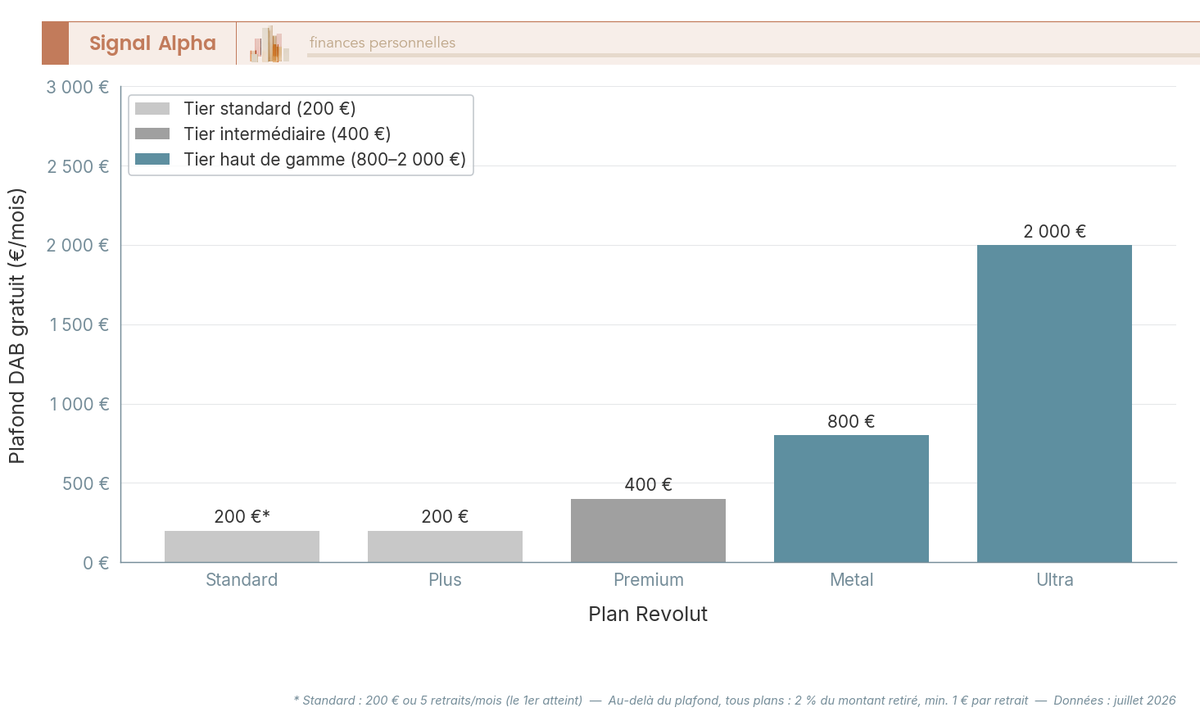Select the Metal plan bar
1200x721 pixels.
coord(851,498)
